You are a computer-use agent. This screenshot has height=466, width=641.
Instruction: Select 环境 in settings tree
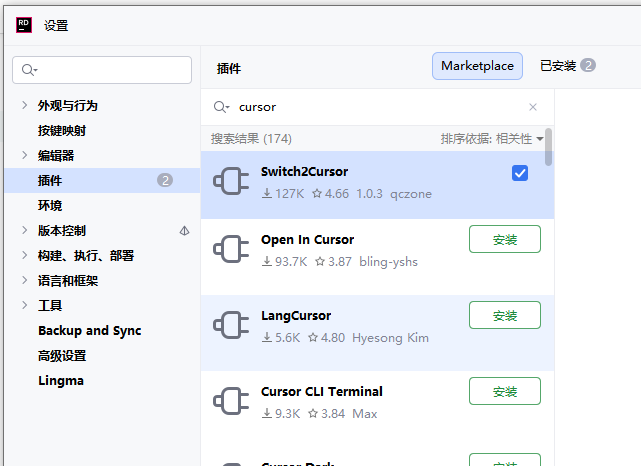point(50,205)
